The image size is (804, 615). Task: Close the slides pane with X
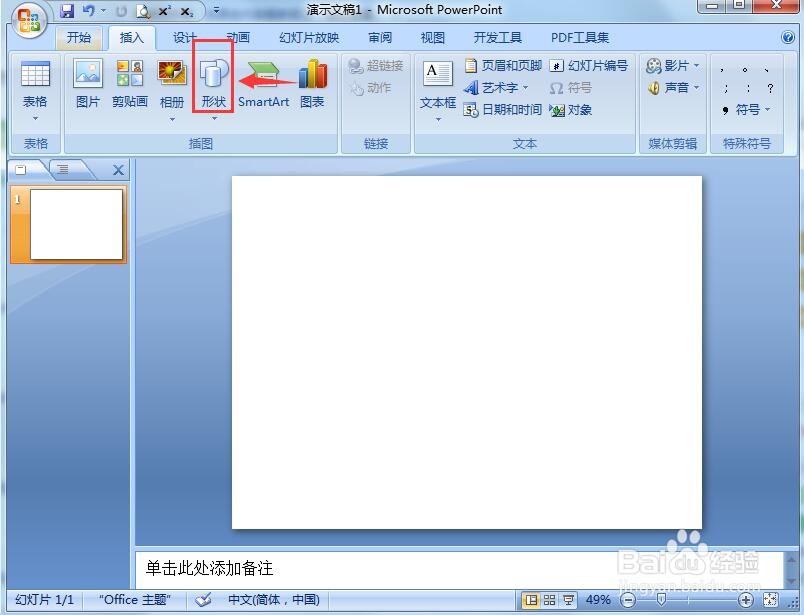click(x=118, y=170)
